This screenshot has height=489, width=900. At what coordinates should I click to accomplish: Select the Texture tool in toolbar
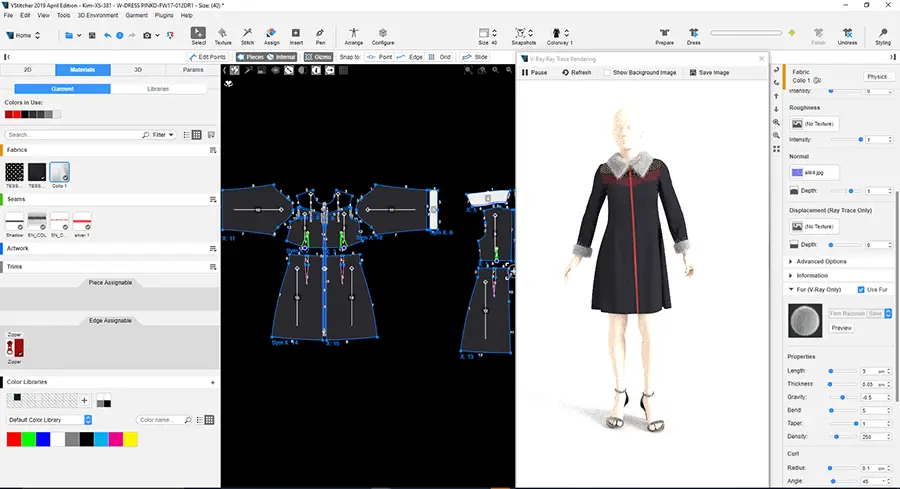223,36
